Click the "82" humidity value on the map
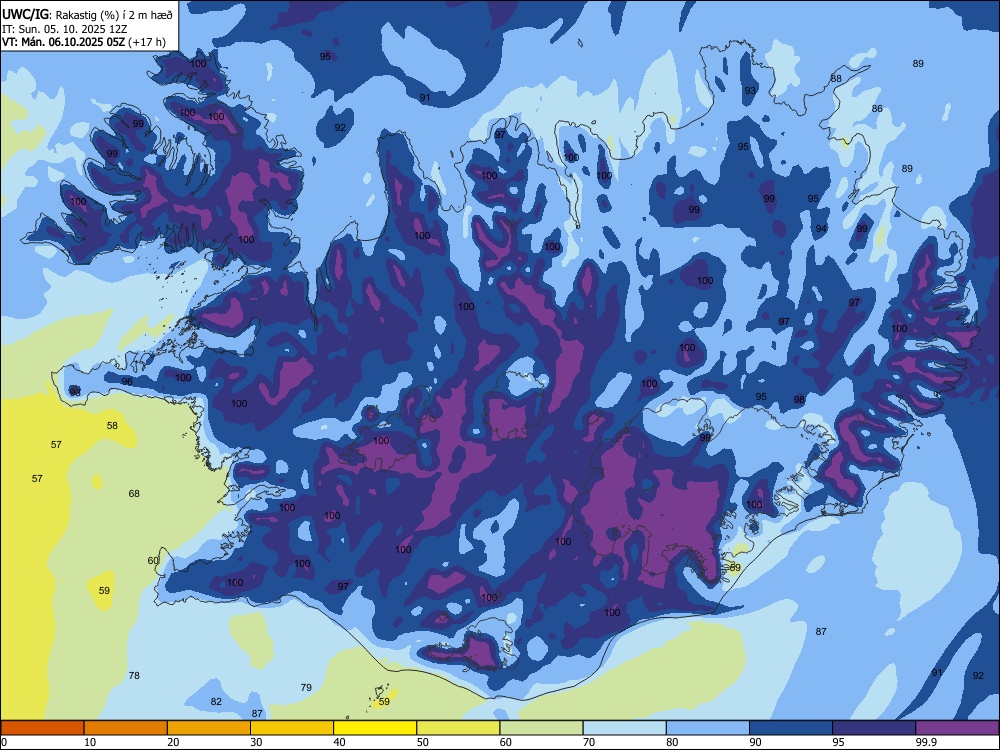The height and width of the screenshot is (750, 1000). click(216, 702)
